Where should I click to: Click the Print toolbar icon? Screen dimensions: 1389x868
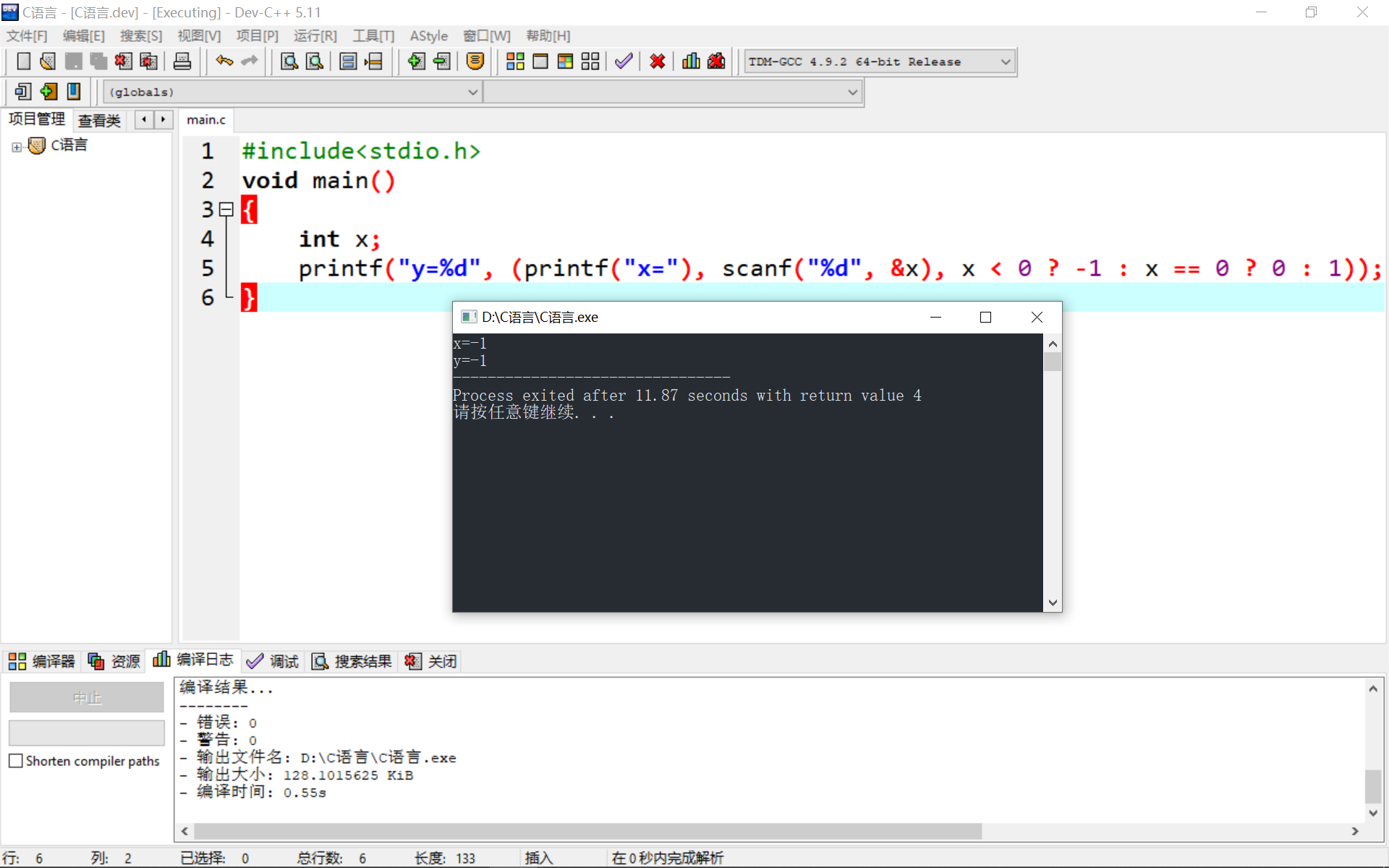182,61
